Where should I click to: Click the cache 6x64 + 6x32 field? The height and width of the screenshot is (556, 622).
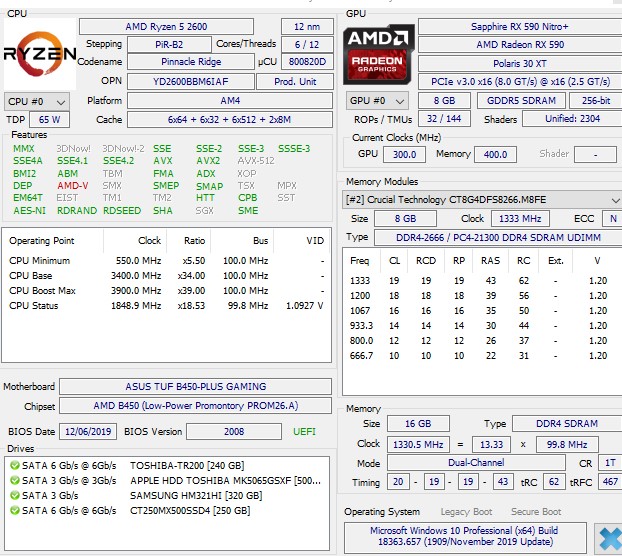(230, 120)
